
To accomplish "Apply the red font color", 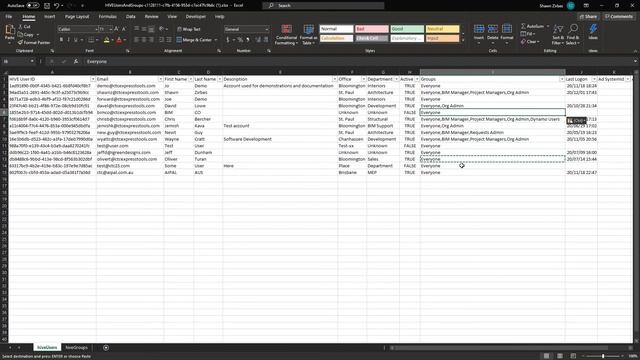I will 119,40.
